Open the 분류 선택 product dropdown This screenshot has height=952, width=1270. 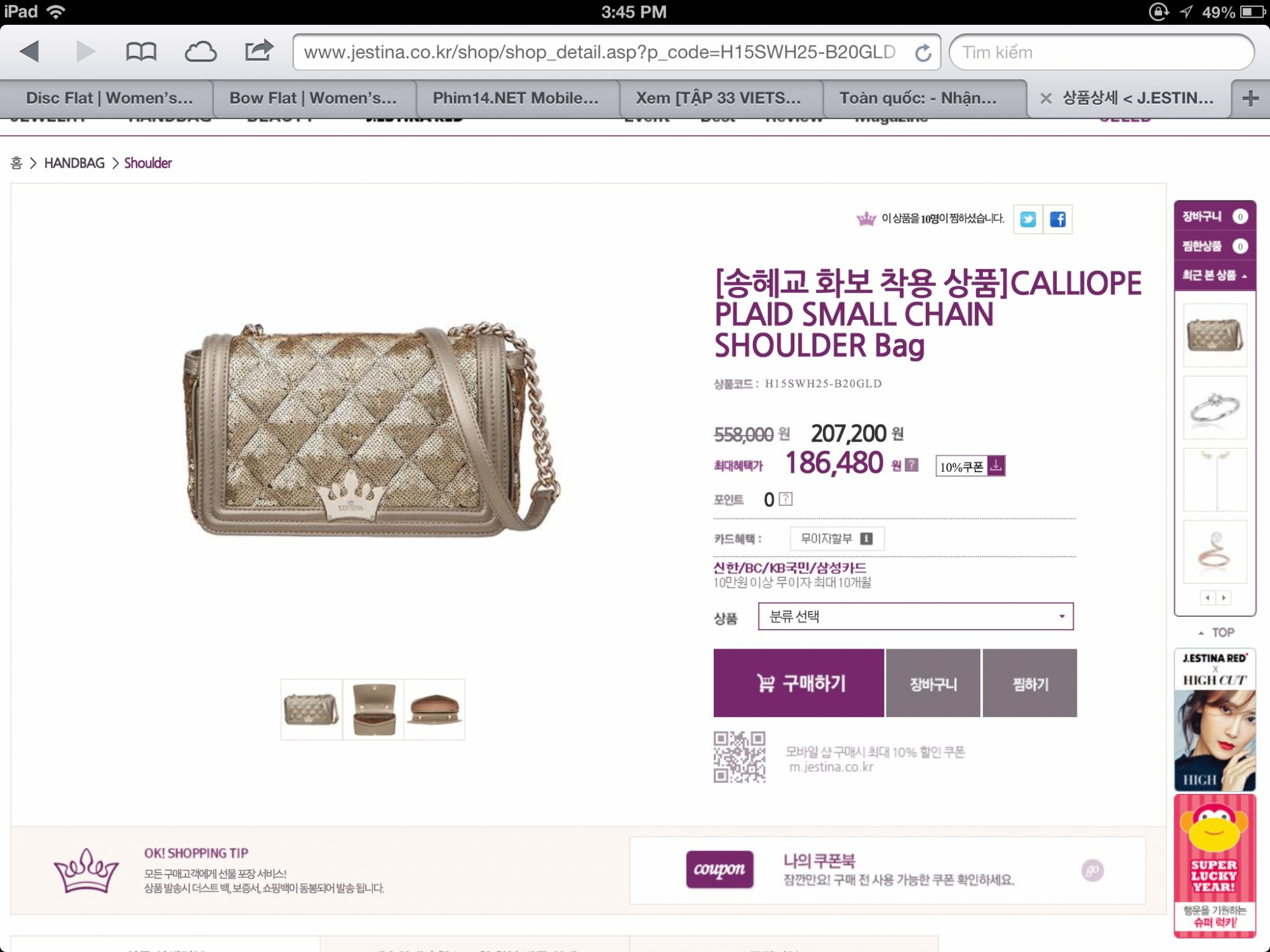916,616
